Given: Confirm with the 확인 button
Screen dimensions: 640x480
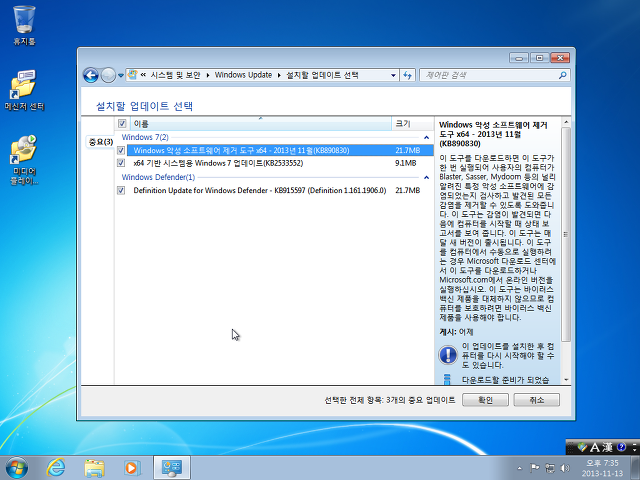Looking at the screenshot, I should [x=485, y=400].
